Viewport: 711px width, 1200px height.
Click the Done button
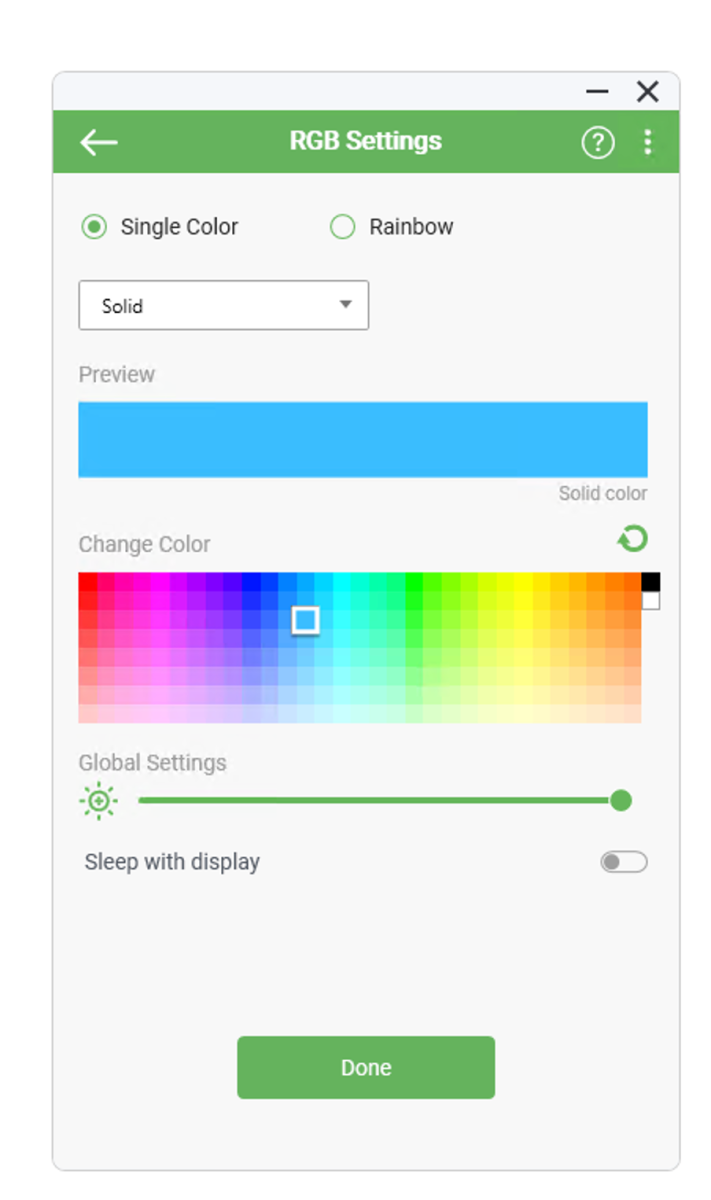(x=366, y=1067)
